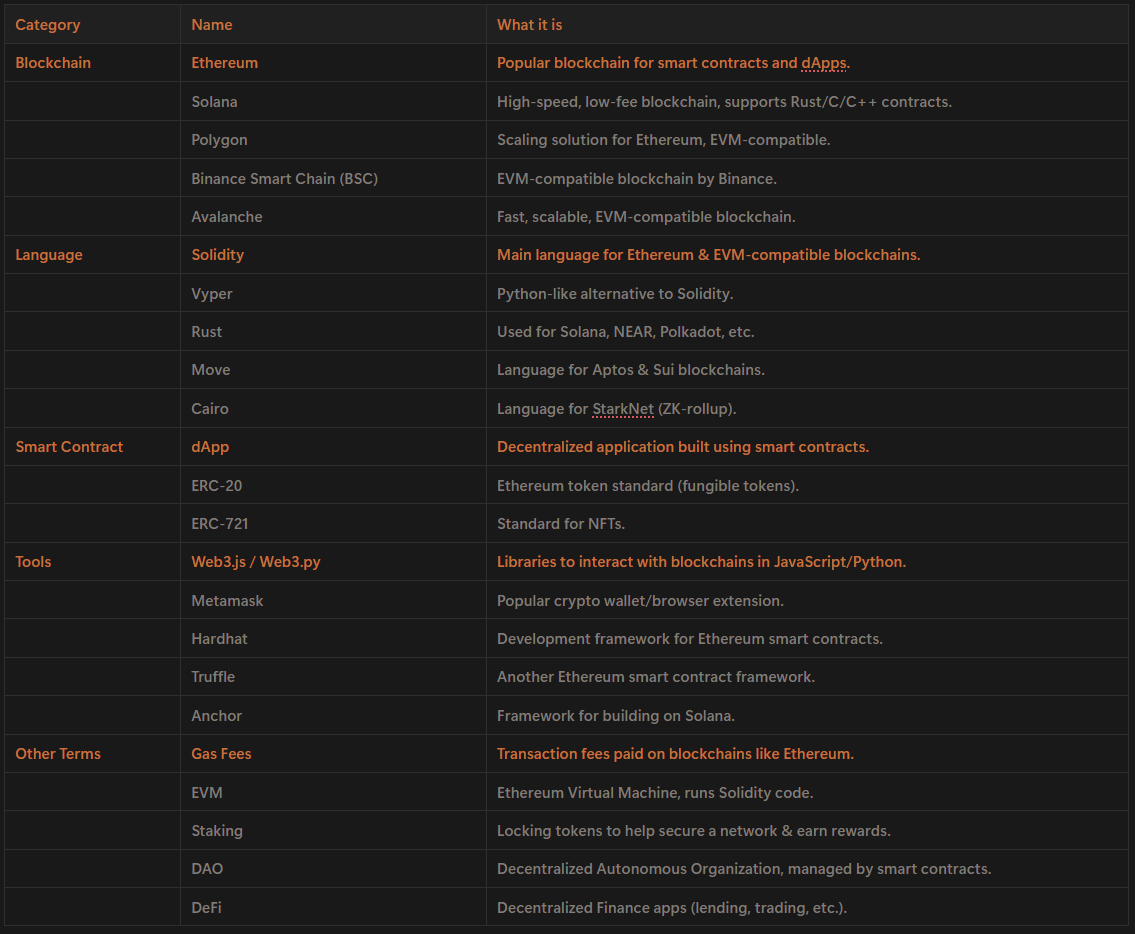This screenshot has height=934, width=1135.
Task: Click the "What it is" column header
Action: [x=529, y=24]
